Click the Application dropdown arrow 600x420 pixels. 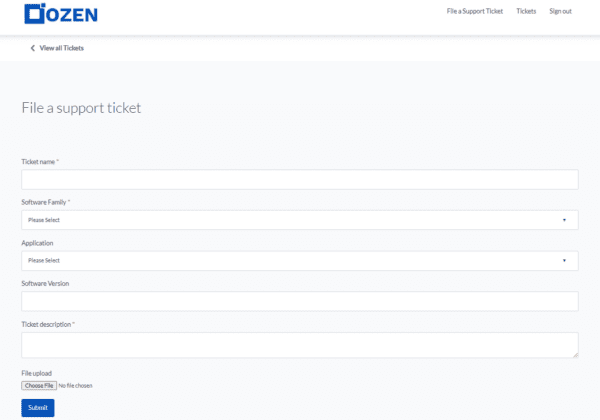564,261
